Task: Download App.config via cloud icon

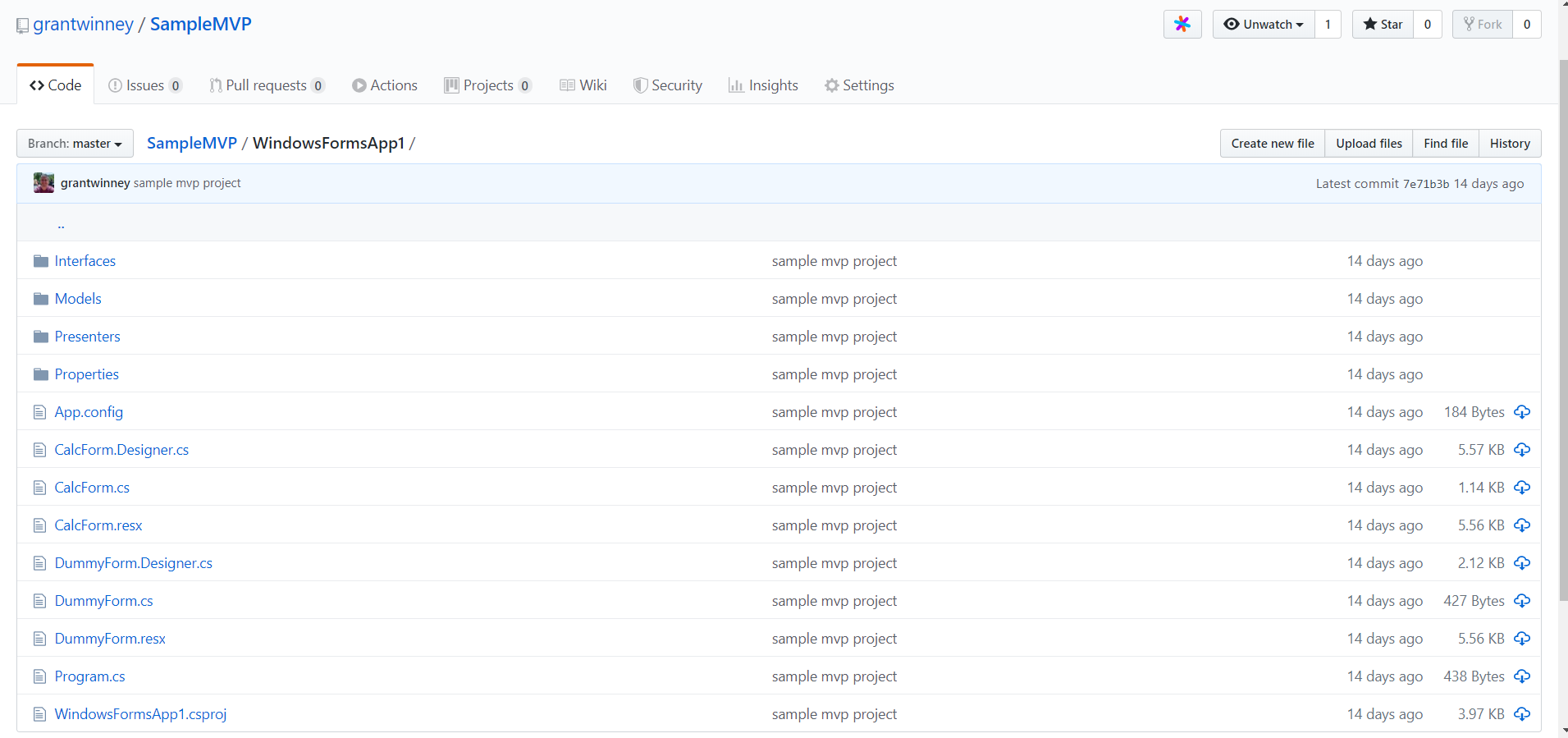Action: [1522, 412]
